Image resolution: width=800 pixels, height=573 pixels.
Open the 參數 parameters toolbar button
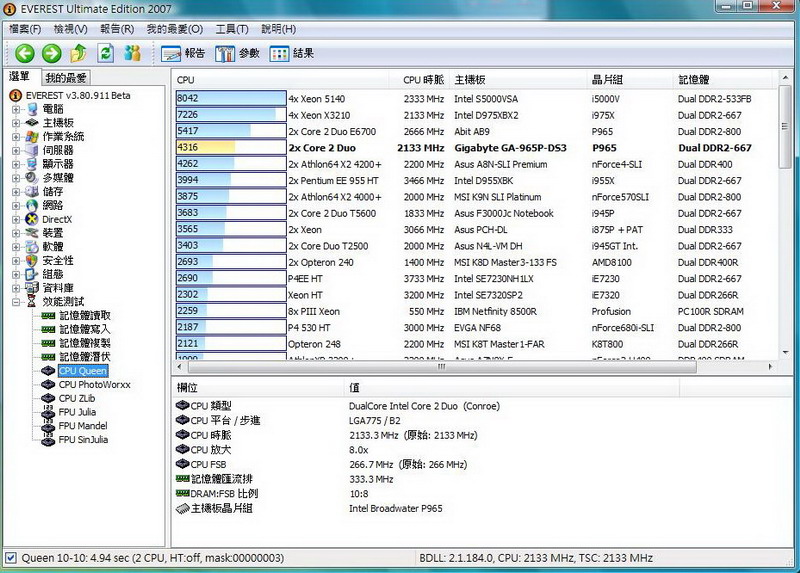[237, 54]
